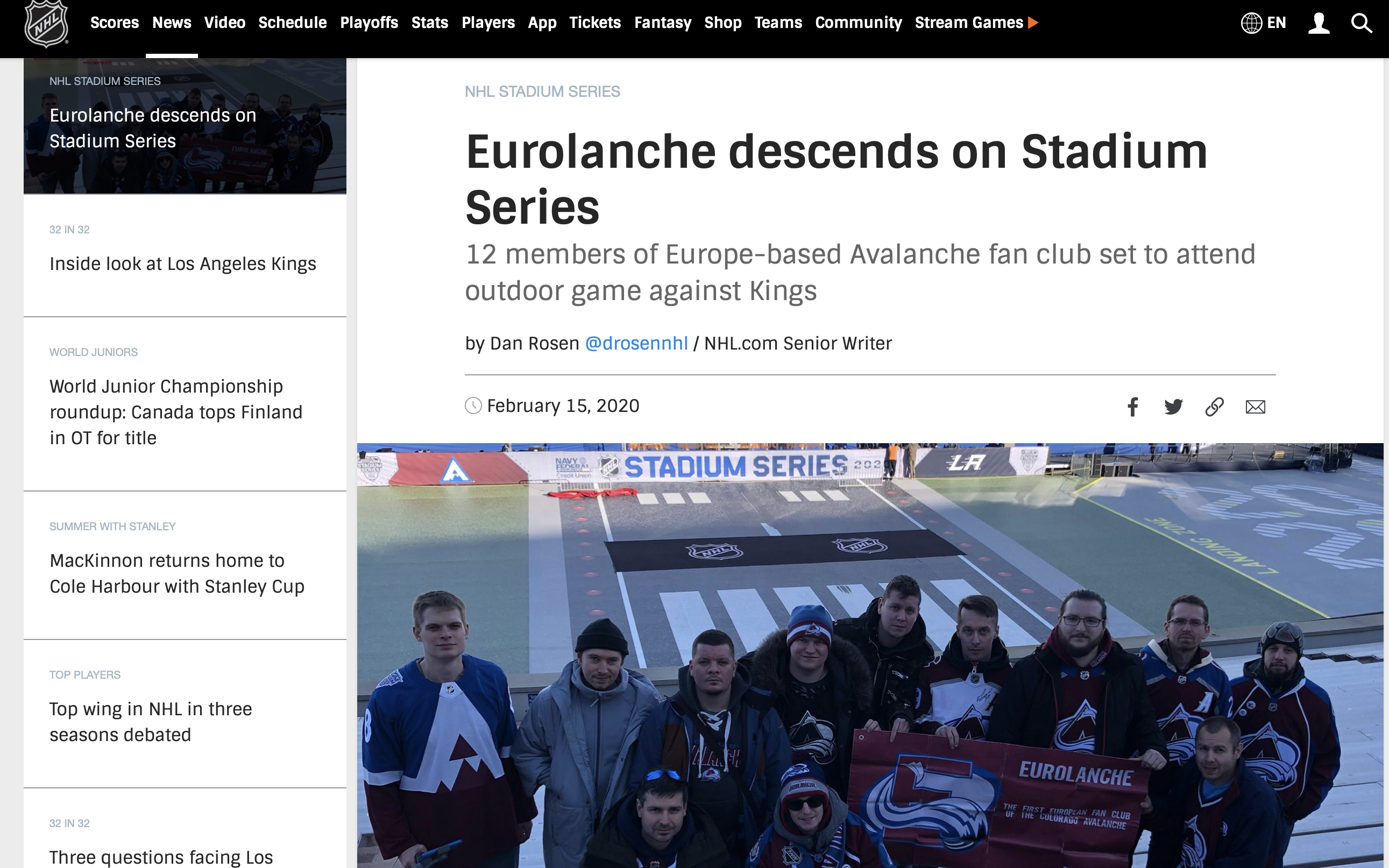Share the article on Twitter
Screen dimensions: 1389x868
[x=1173, y=407]
